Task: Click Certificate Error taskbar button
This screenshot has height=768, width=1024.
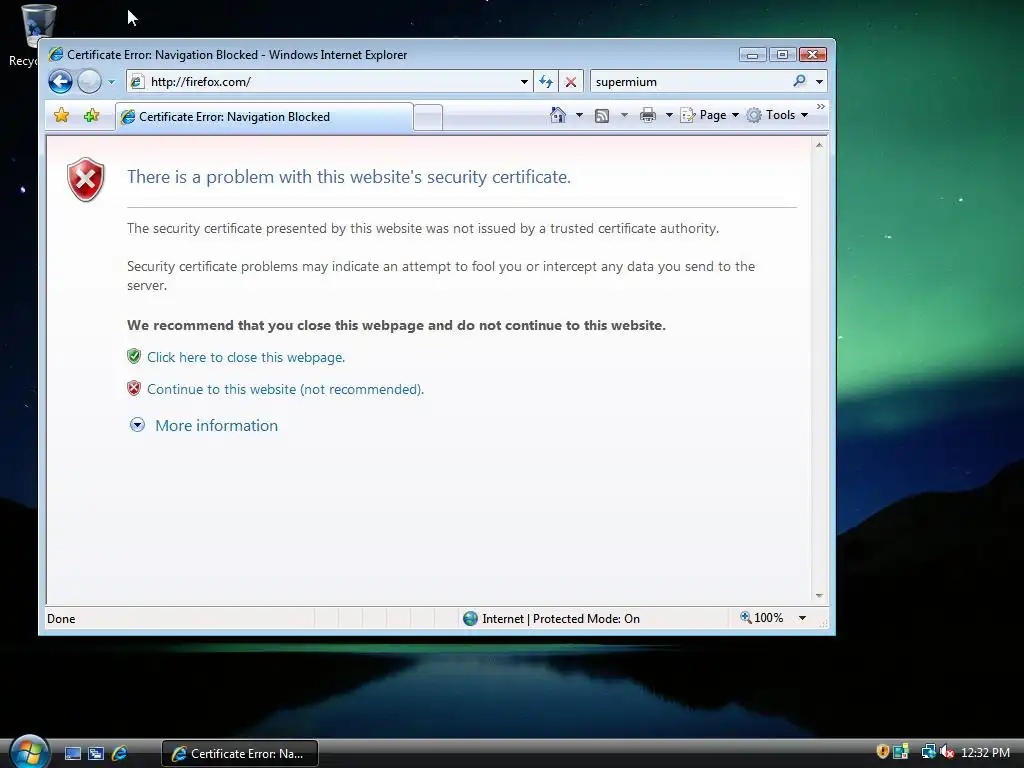Action: 240,754
